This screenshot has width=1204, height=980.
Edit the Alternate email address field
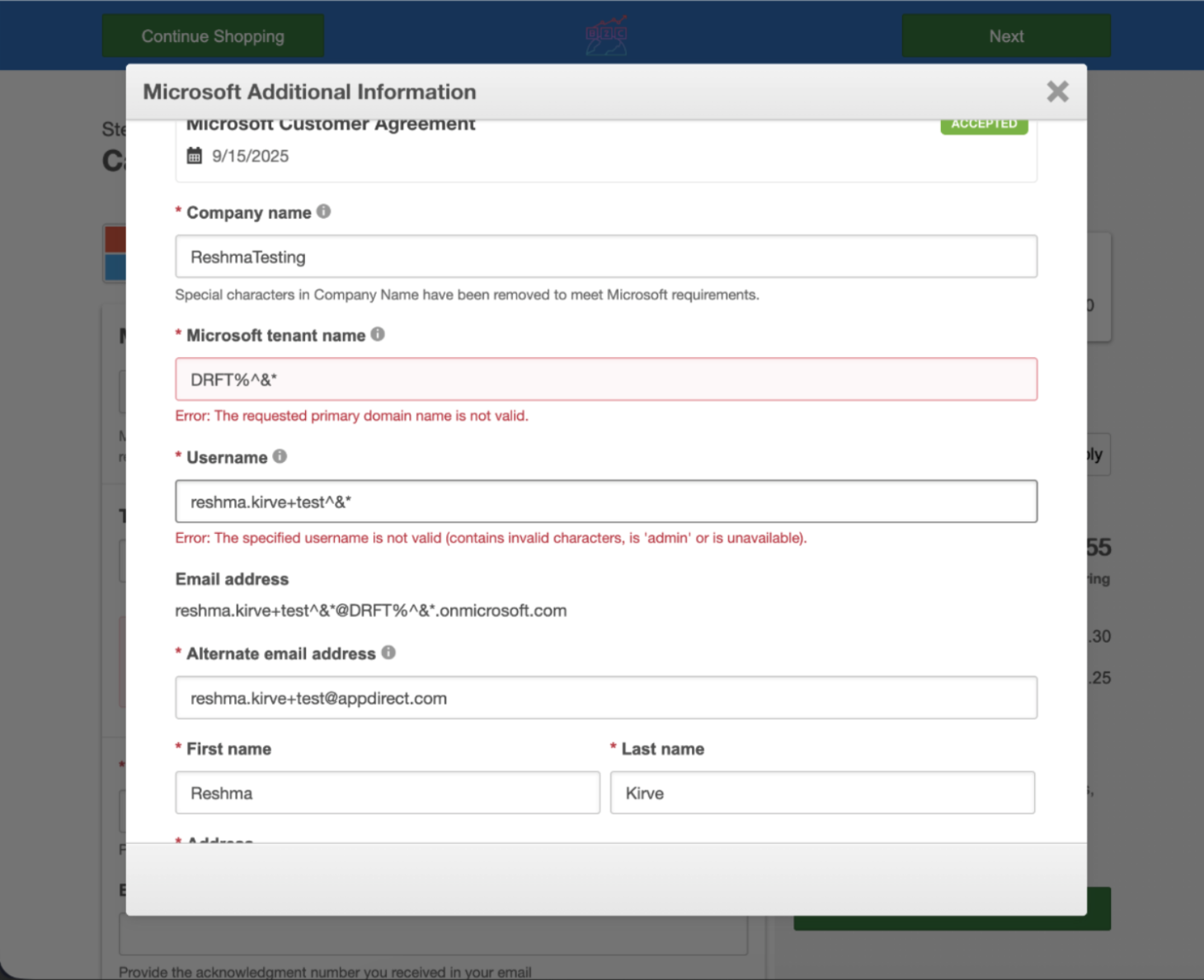click(x=605, y=698)
